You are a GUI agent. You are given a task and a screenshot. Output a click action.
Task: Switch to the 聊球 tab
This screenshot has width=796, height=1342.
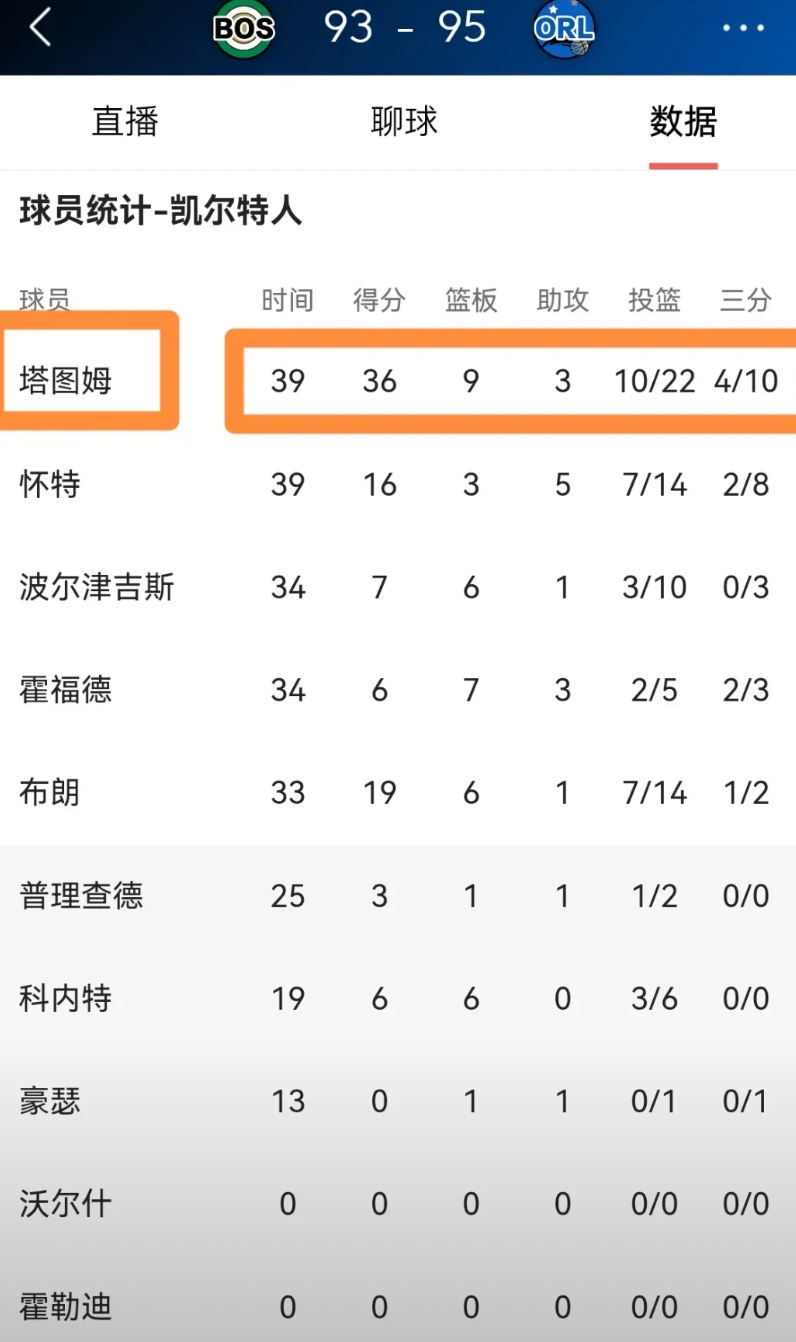404,122
